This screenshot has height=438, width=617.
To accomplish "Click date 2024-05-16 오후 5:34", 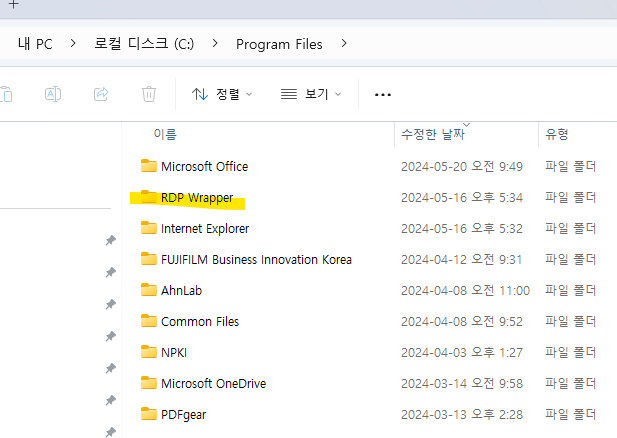I will [462, 198].
